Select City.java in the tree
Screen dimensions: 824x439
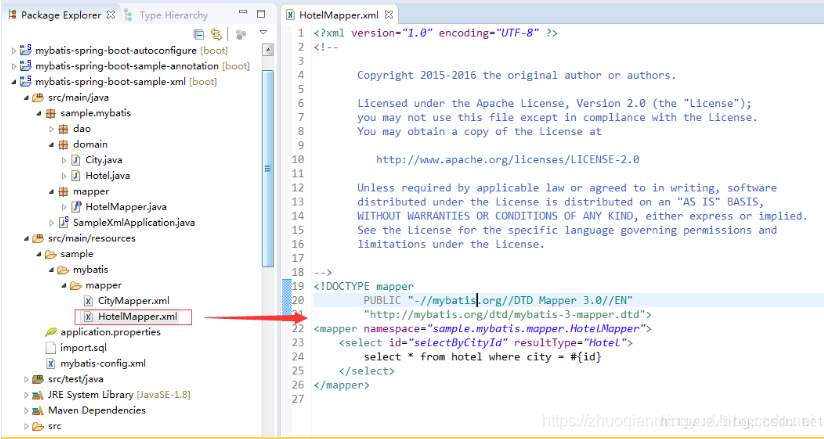(104, 160)
